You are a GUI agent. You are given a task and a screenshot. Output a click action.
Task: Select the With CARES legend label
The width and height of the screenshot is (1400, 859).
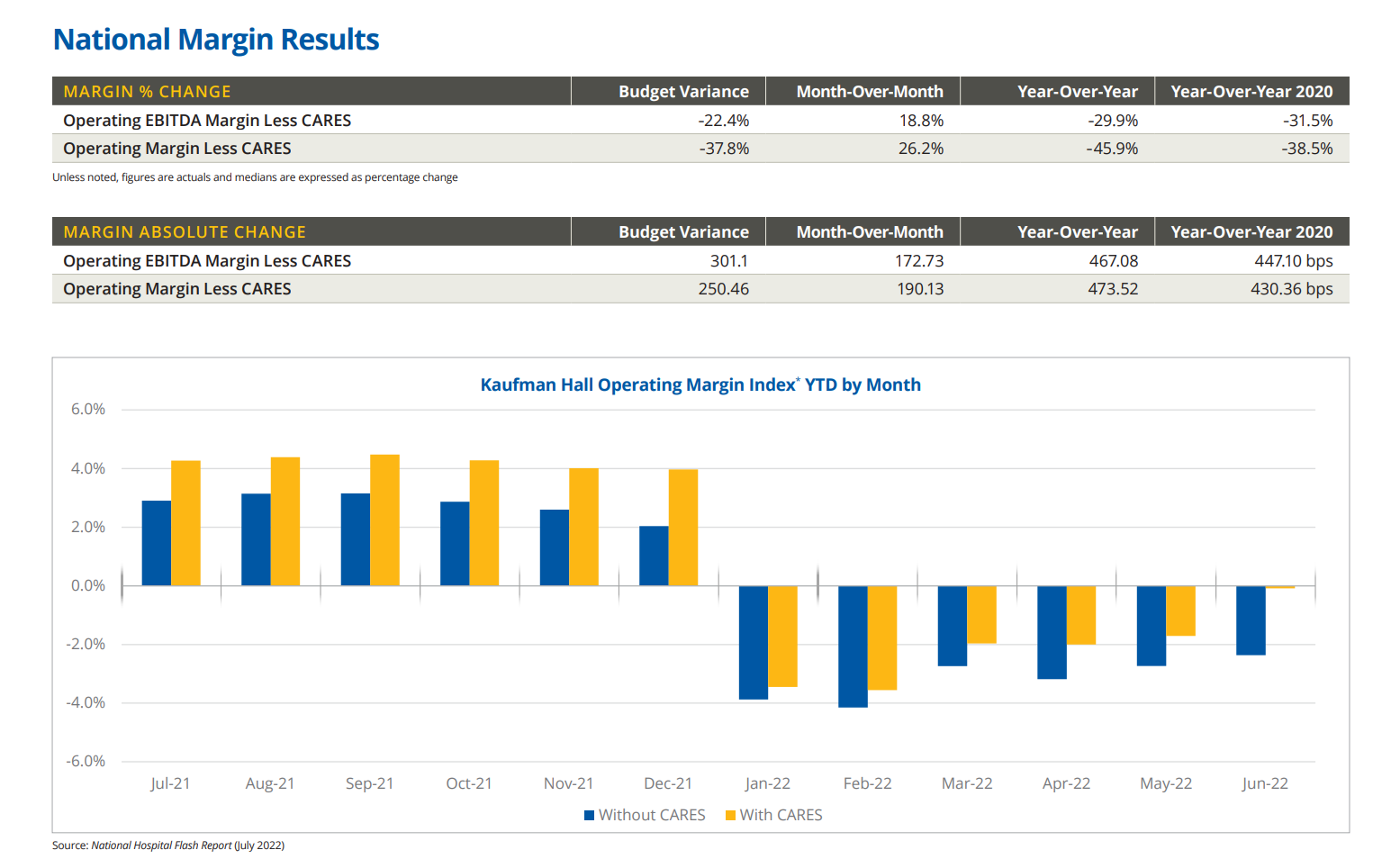tap(781, 815)
